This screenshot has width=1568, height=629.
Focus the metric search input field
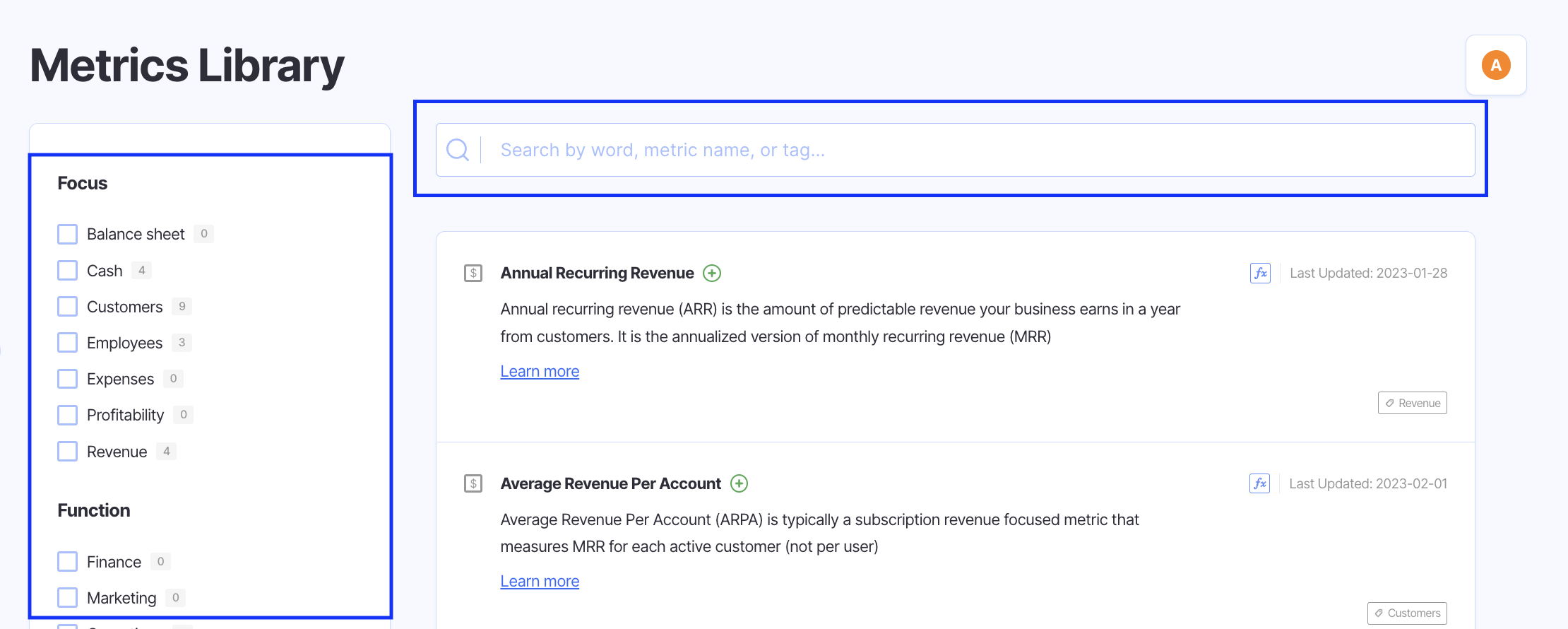(x=975, y=150)
